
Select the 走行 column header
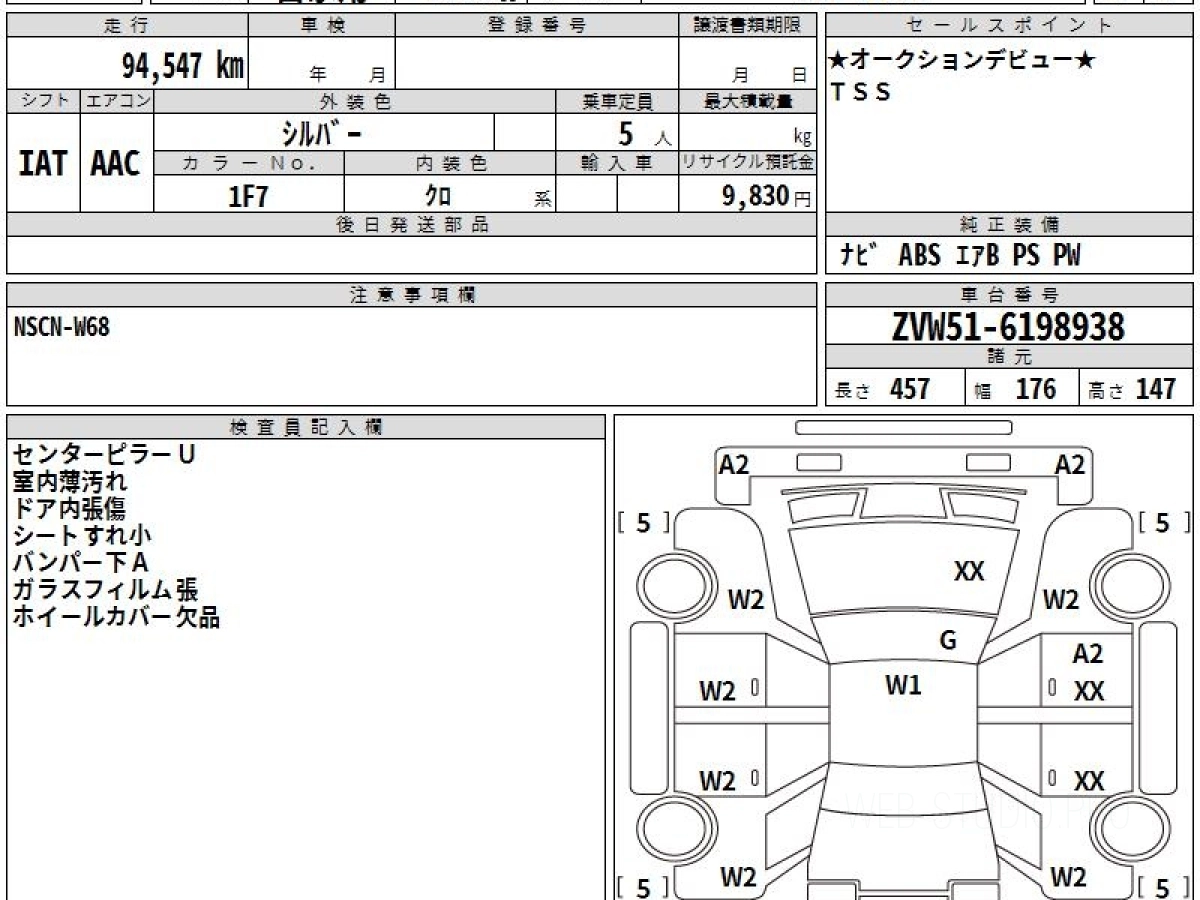pyautogui.click(x=126, y=26)
